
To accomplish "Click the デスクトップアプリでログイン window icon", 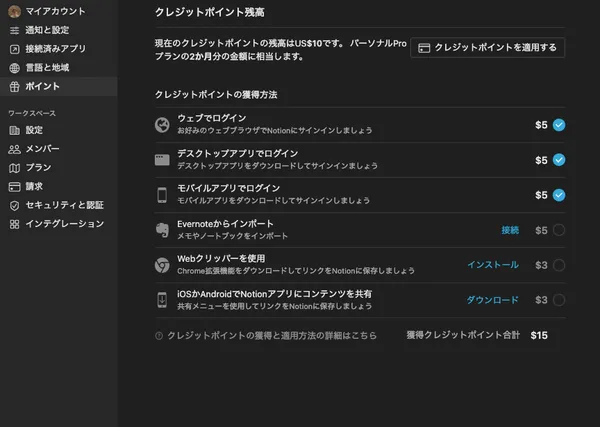I will point(162,160).
